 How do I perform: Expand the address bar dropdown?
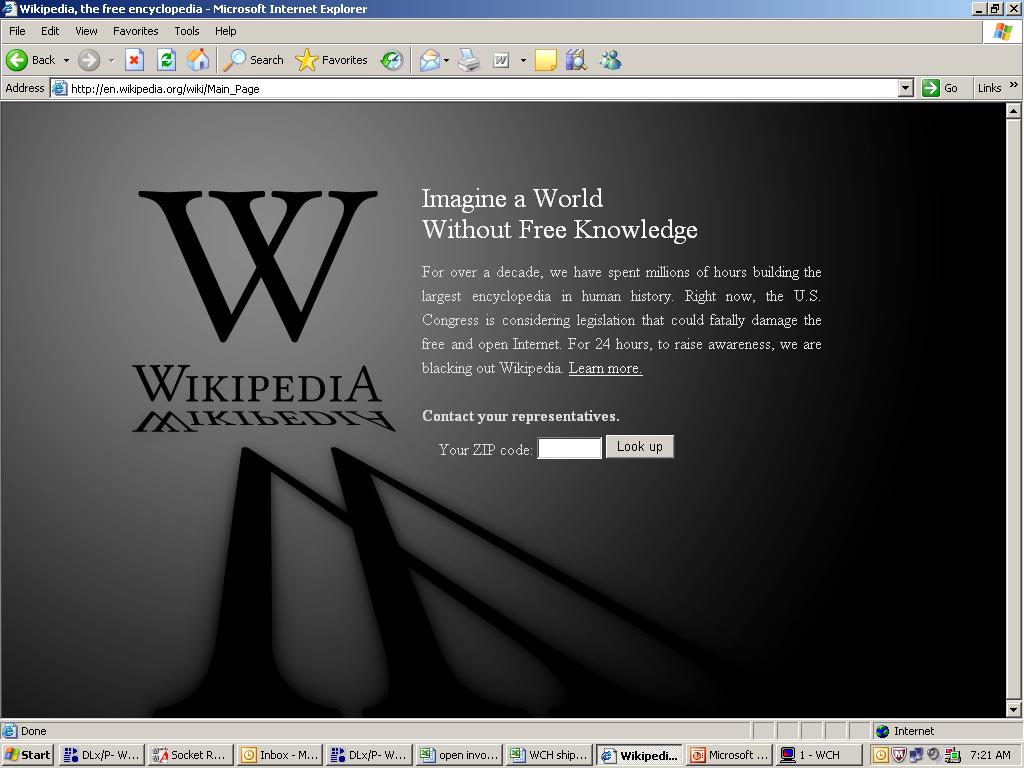click(x=905, y=88)
